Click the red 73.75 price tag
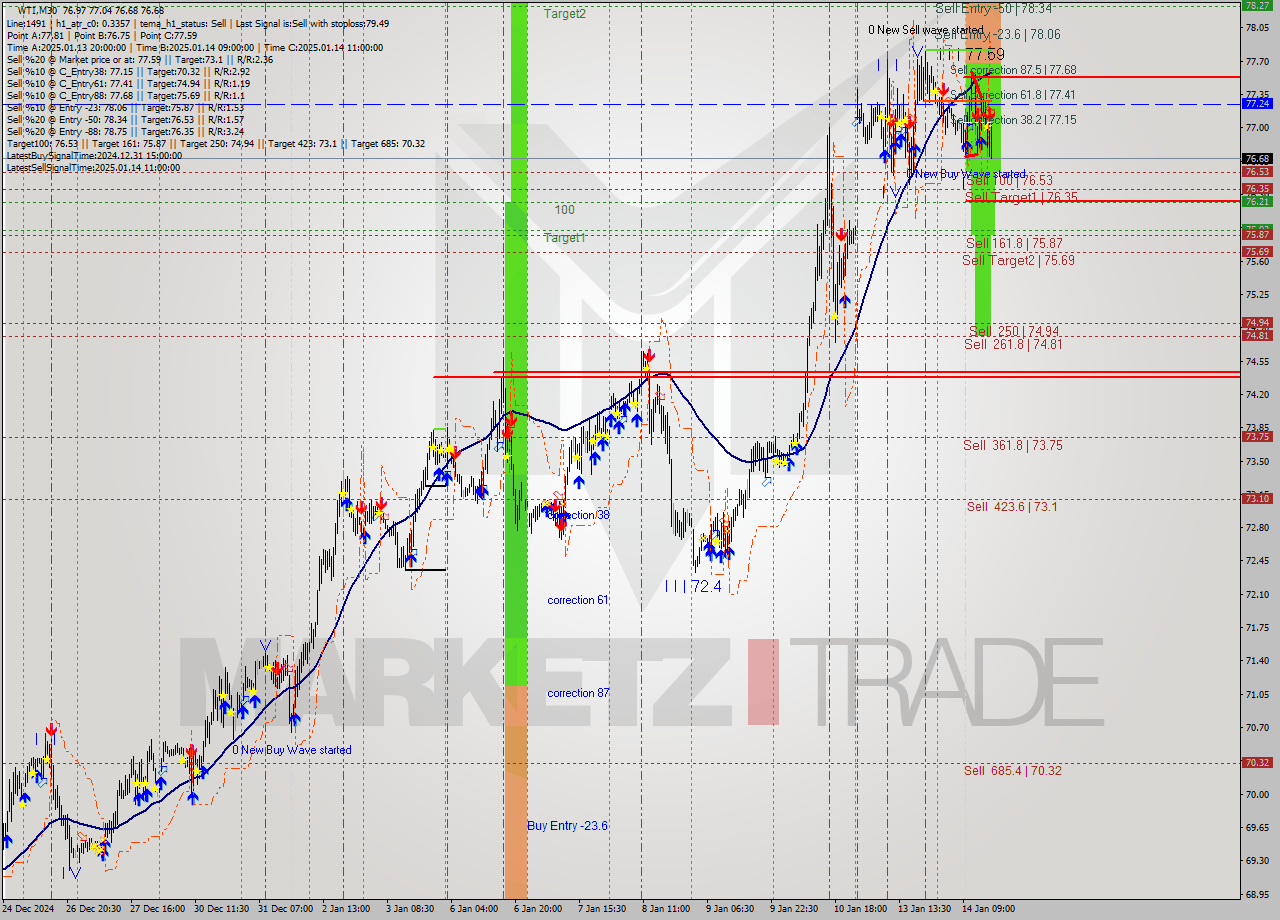This screenshot has width=1280, height=920. [1256, 436]
